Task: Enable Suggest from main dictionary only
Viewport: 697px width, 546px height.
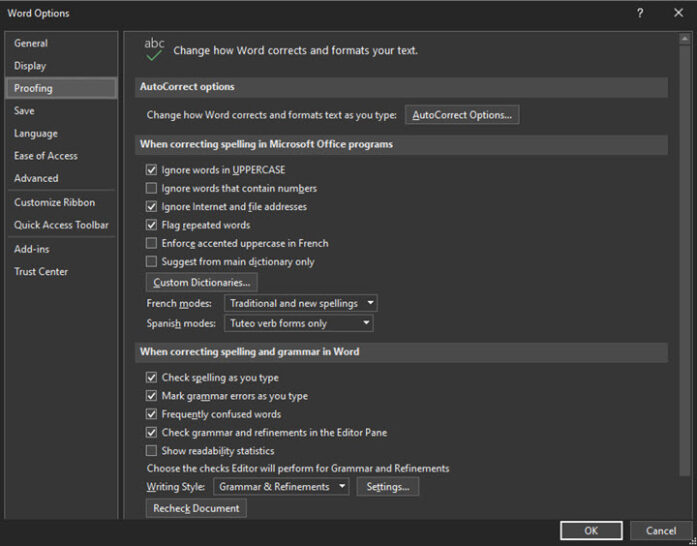Action: (x=152, y=261)
